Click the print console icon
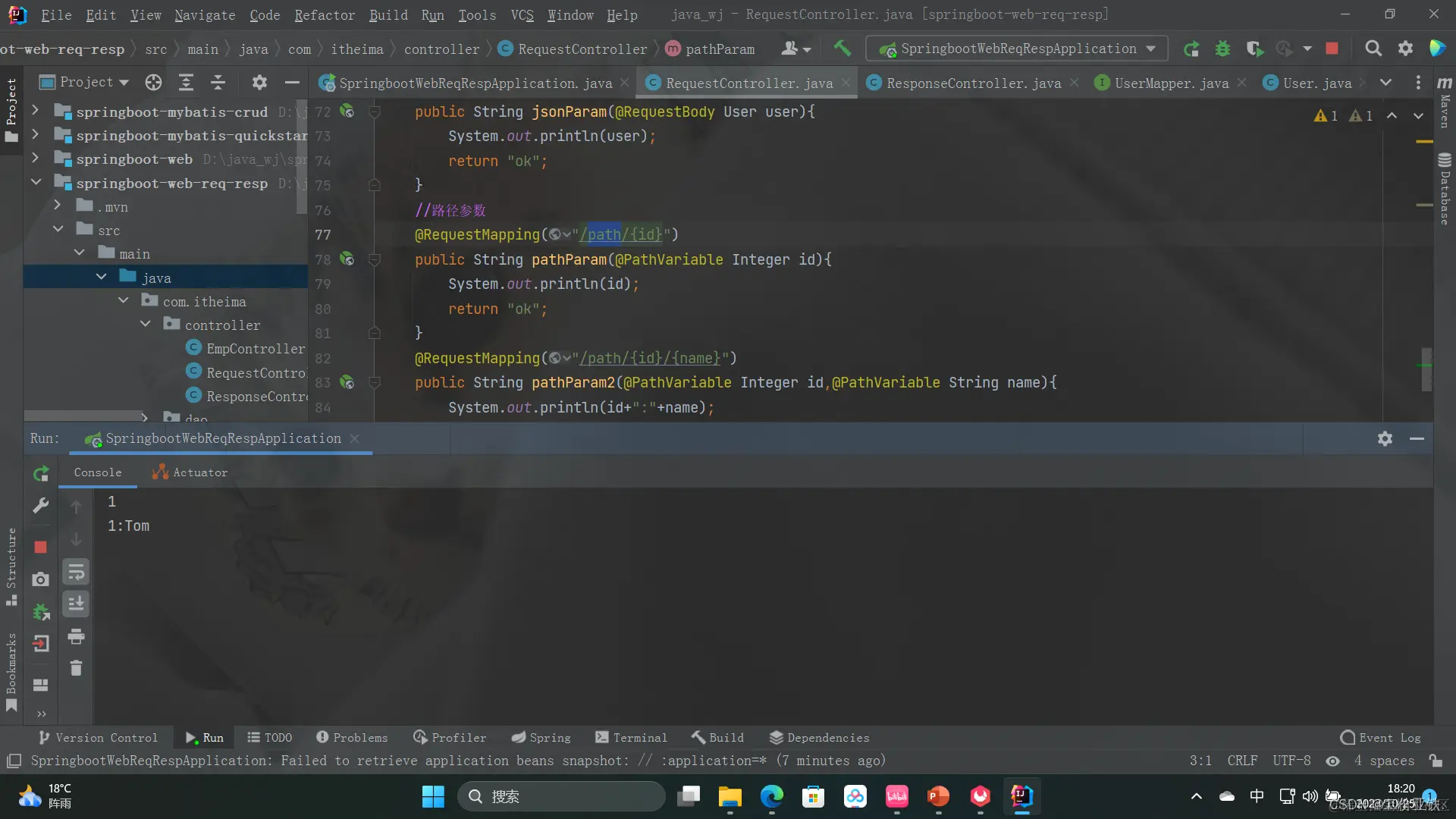 76,636
